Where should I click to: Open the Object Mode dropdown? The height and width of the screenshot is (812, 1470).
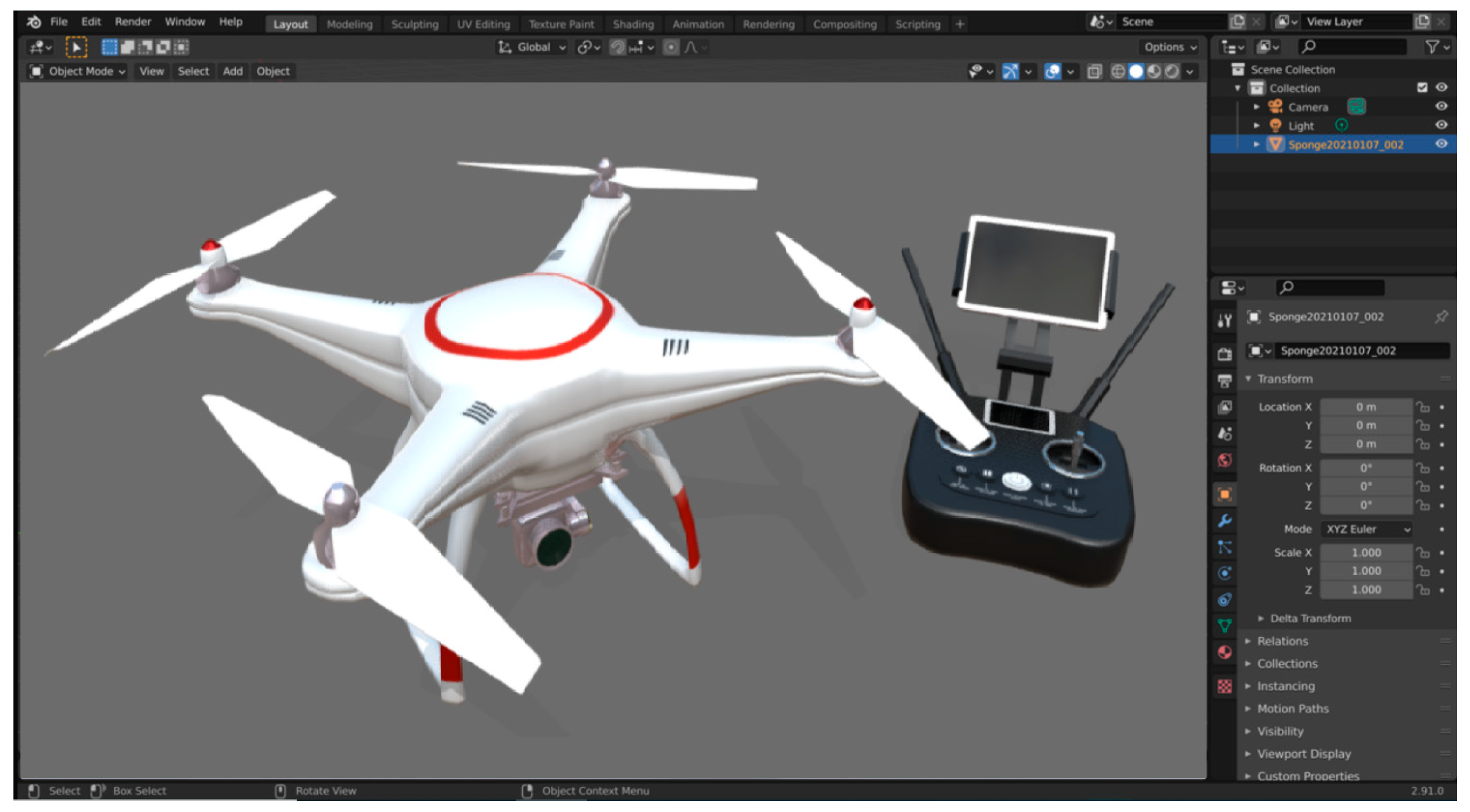click(x=78, y=71)
